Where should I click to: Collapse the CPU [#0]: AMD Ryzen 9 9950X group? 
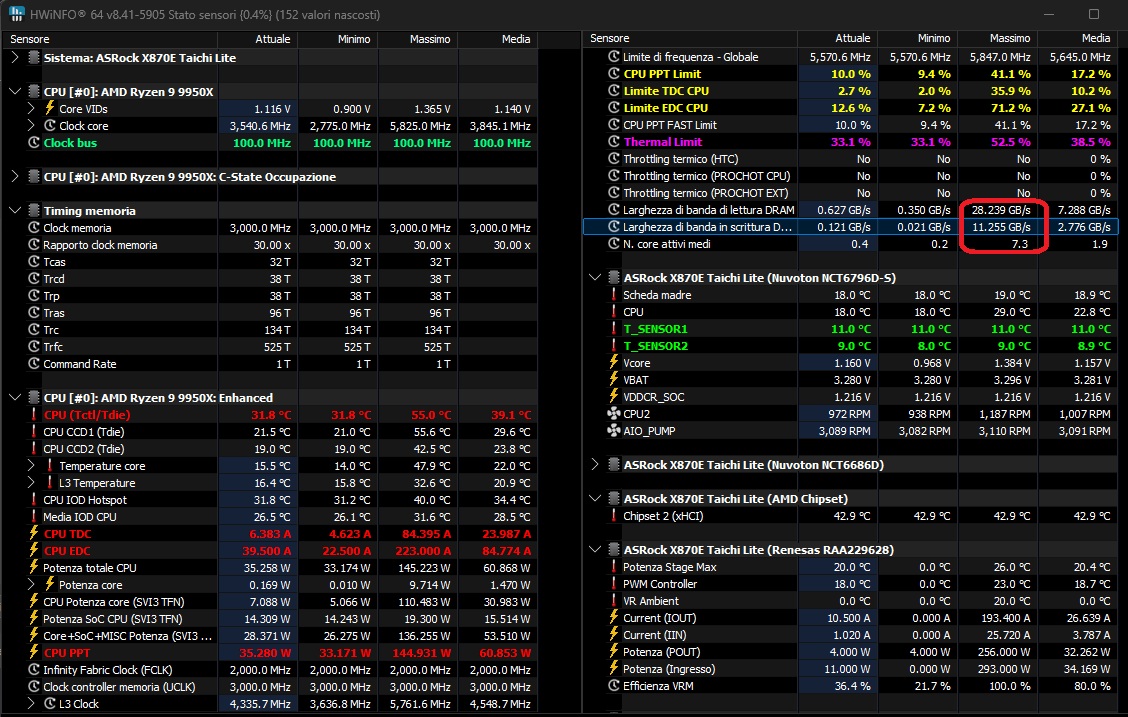point(15,91)
